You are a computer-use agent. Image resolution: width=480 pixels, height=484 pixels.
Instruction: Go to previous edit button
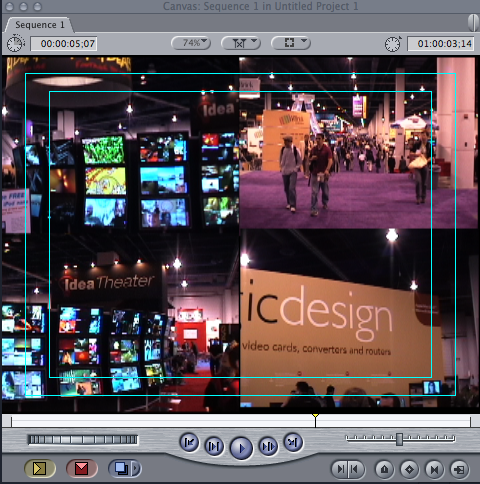pyautogui.click(x=189, y=442)
